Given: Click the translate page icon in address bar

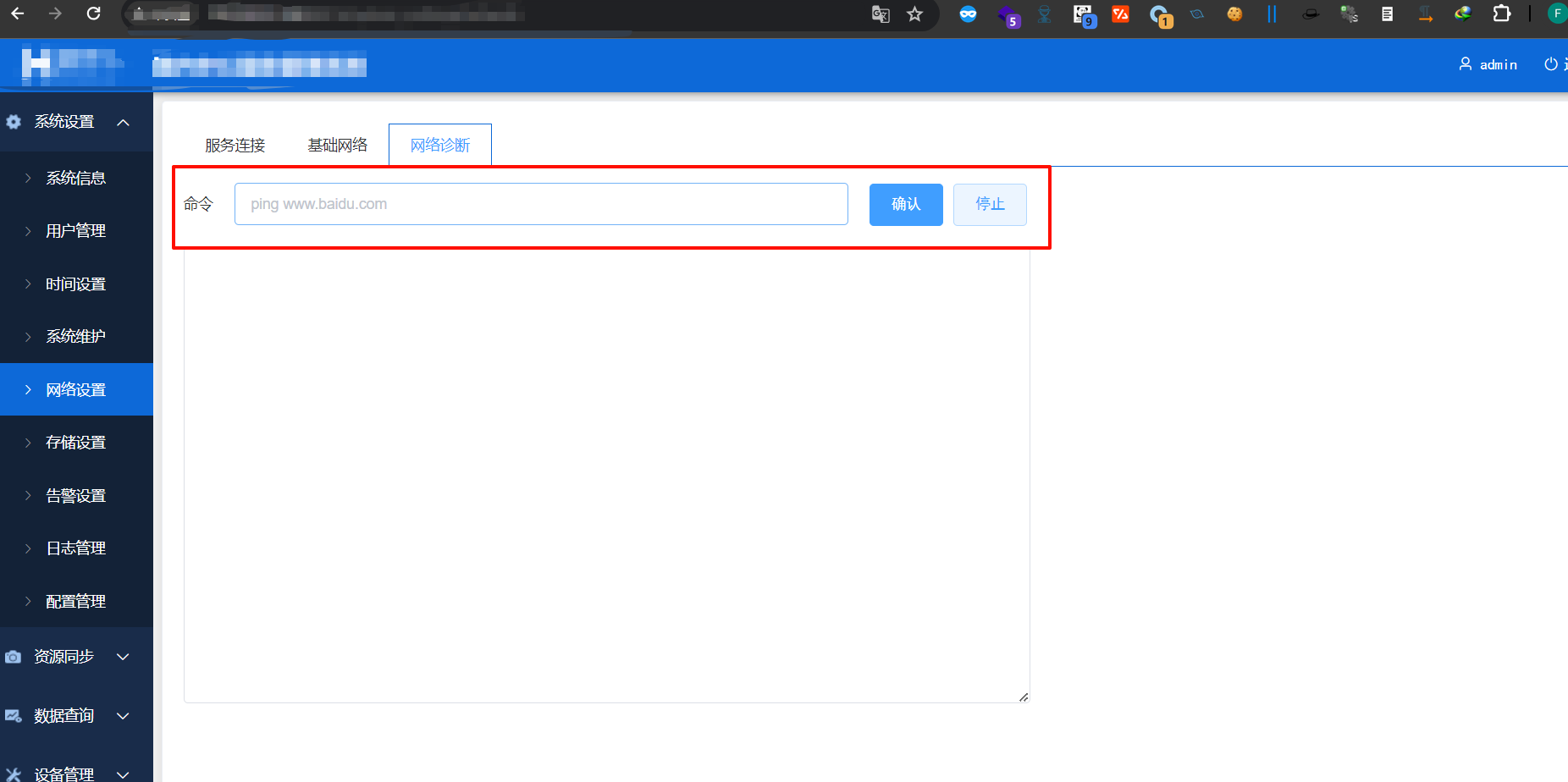Looking at the screenshot, I should (881, 14).
